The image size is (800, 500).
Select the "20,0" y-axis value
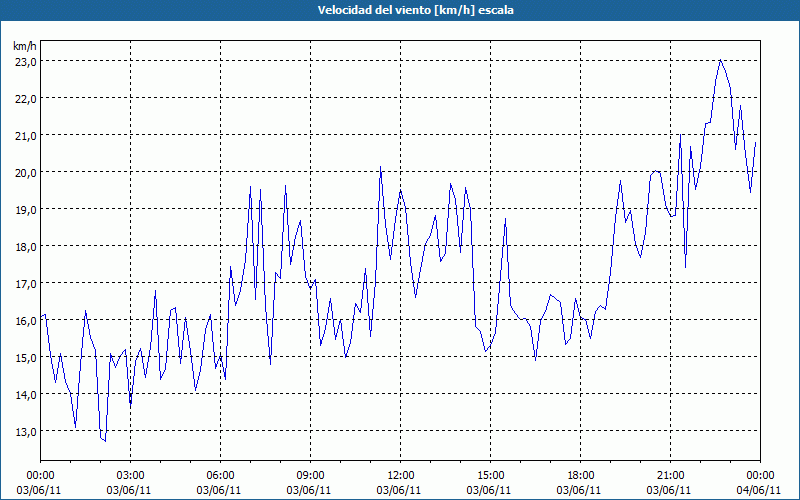click(x=25, y=172)
